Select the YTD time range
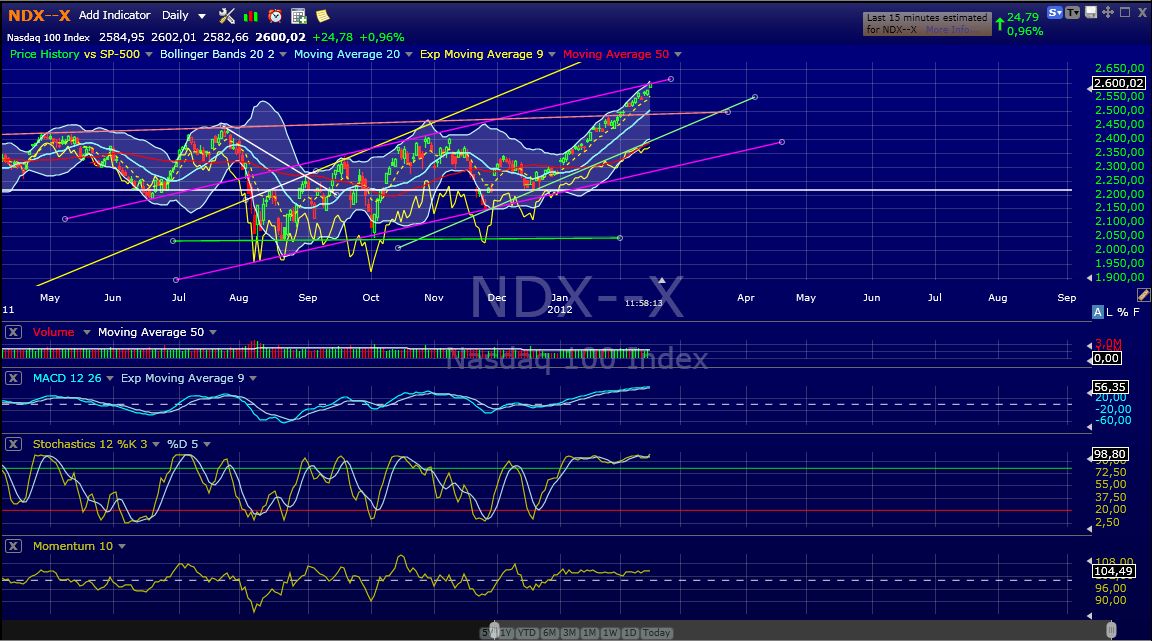The height and width of the screenshot is (641, 1152). tap(527, 633)
